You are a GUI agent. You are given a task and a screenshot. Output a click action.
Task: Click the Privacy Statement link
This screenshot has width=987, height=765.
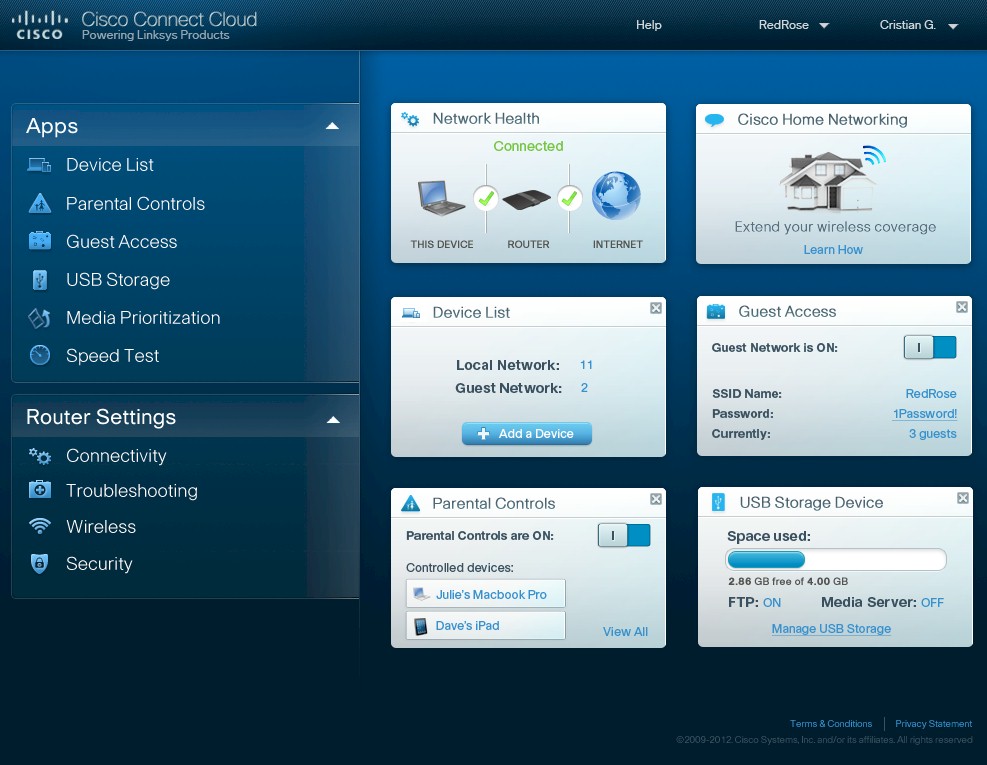pos(933,724)
